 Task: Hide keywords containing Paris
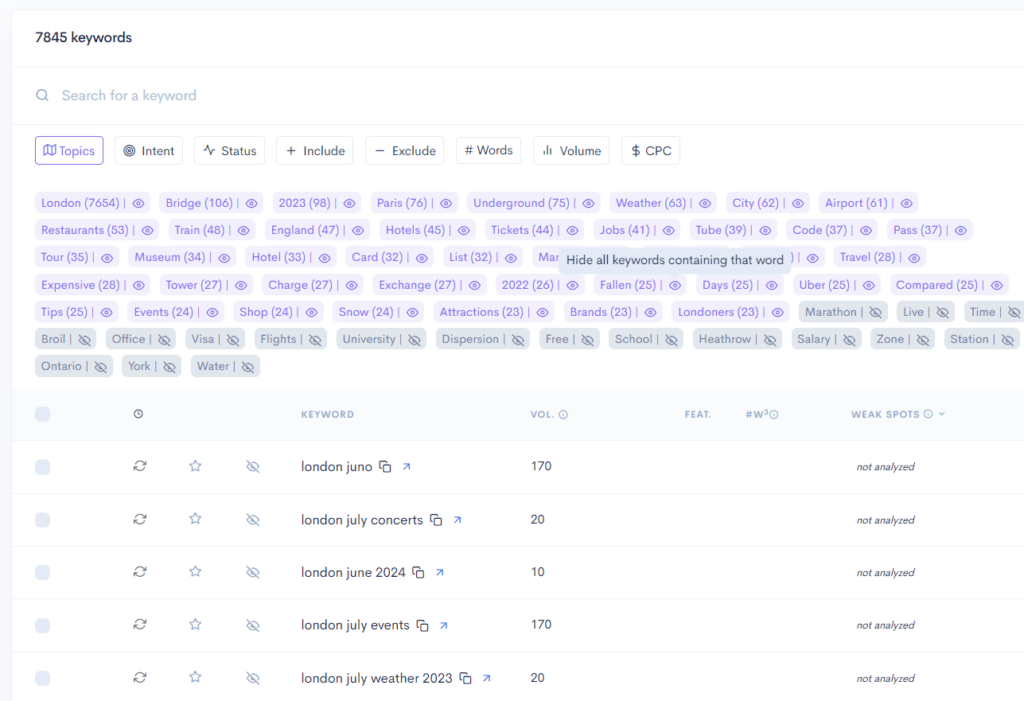447,202
